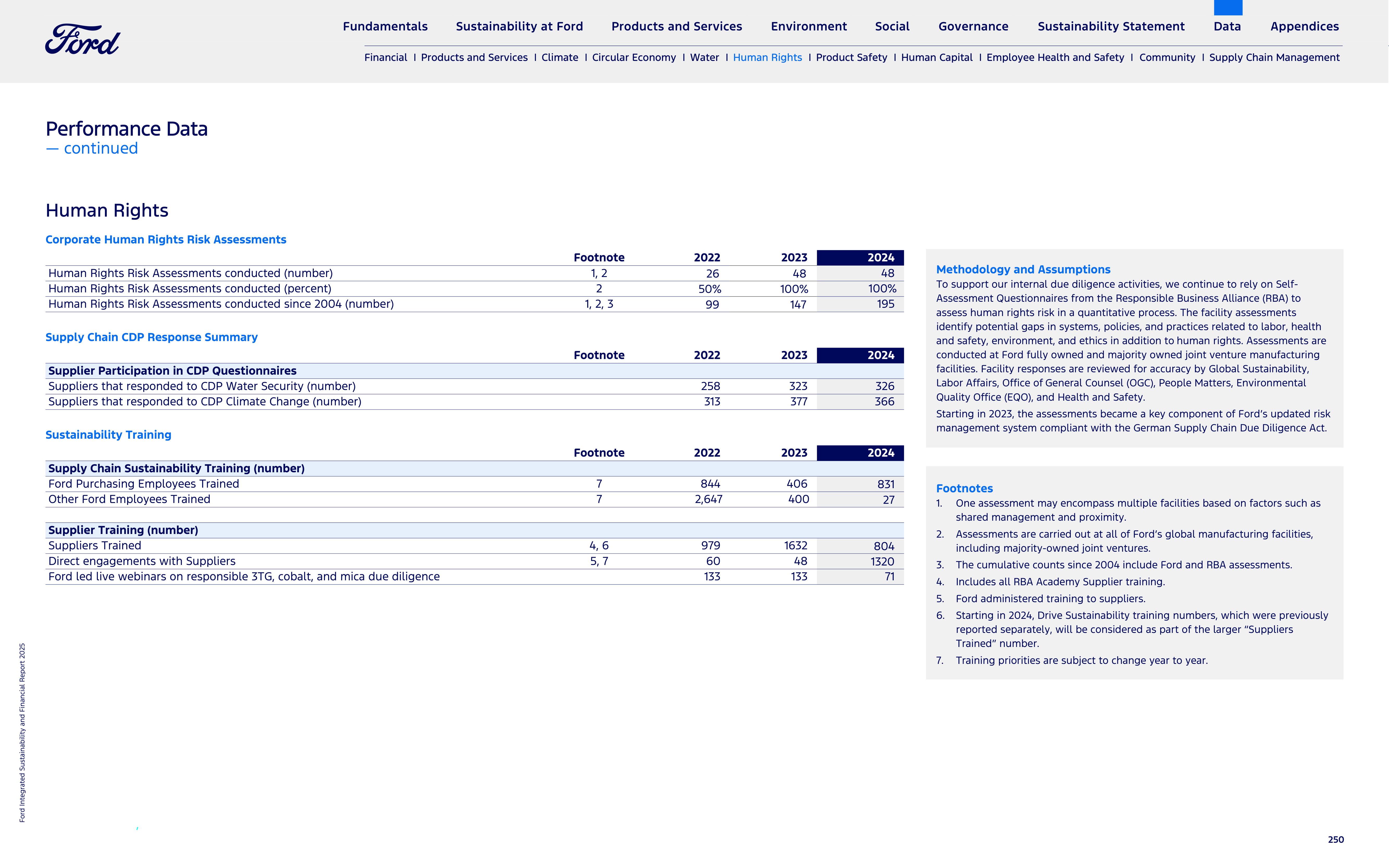The height and width of the screenshot is (868, 1389).
Task: Select footnote 4 about RBA Academy training
Action: tap(1050, 582)
